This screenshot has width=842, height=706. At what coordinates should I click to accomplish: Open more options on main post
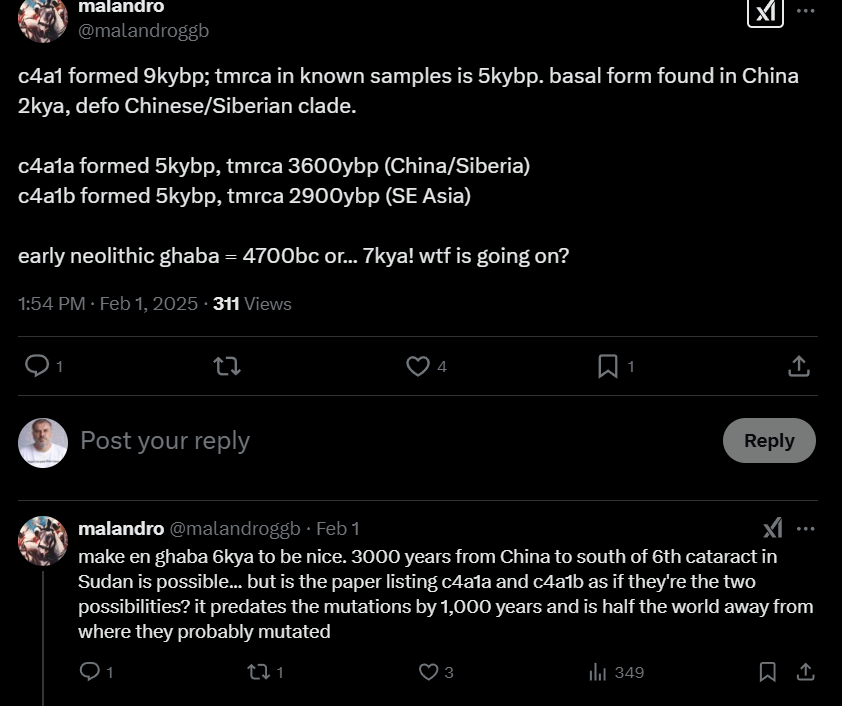(x=806, y=11)
